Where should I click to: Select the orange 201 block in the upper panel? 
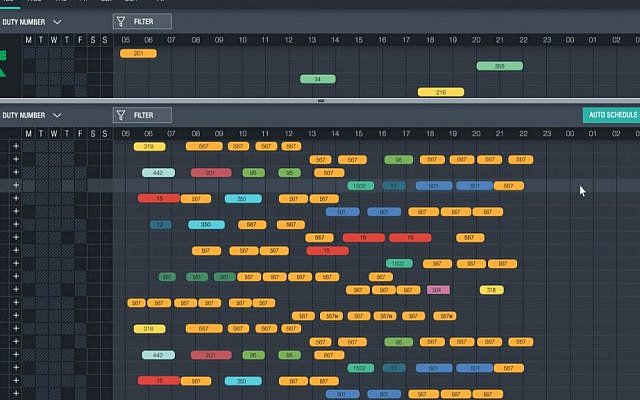138,53
